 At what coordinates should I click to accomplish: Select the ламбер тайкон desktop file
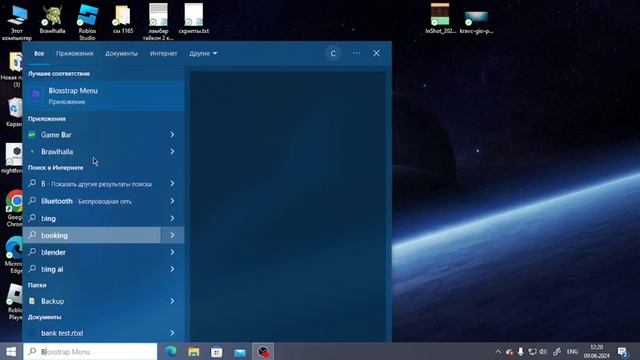158,22
